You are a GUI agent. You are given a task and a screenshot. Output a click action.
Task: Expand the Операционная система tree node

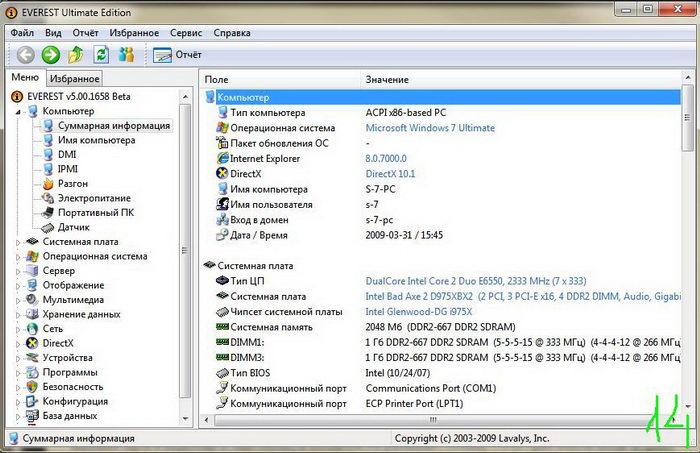tap(18, 257)
